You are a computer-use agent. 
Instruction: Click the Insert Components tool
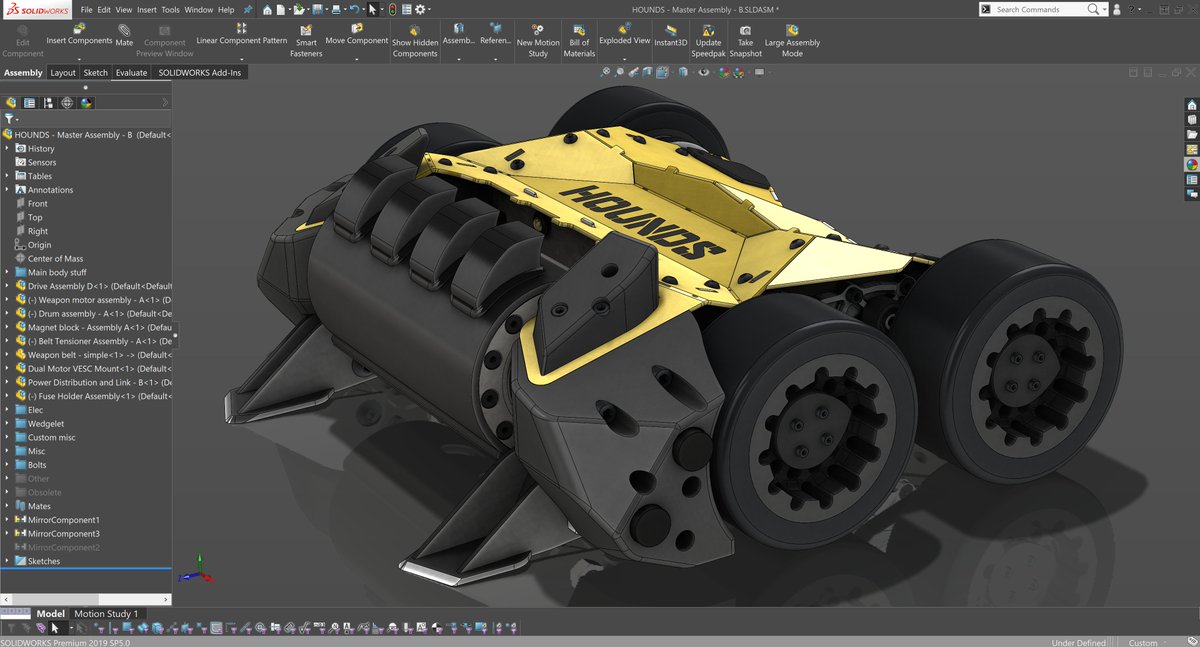point(79,35)
